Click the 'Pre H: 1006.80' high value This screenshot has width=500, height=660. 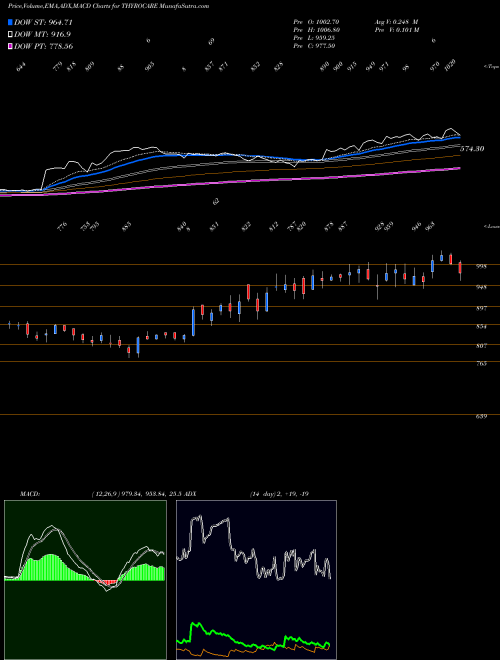[316, 30]
